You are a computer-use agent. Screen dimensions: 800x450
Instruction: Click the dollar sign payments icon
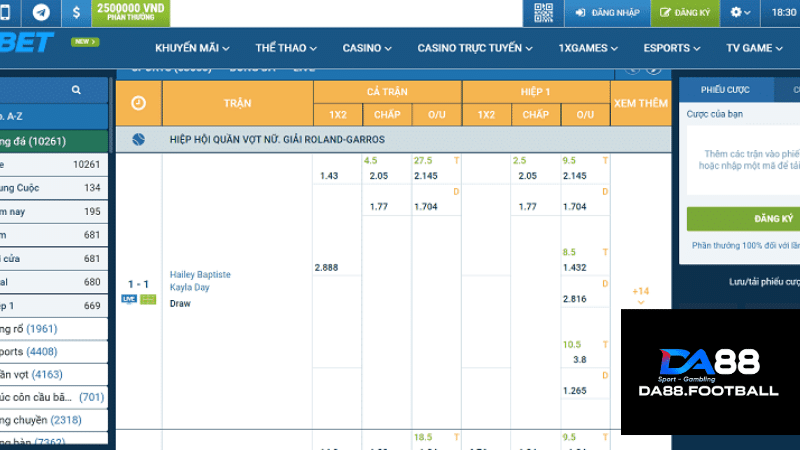(77, 13)
